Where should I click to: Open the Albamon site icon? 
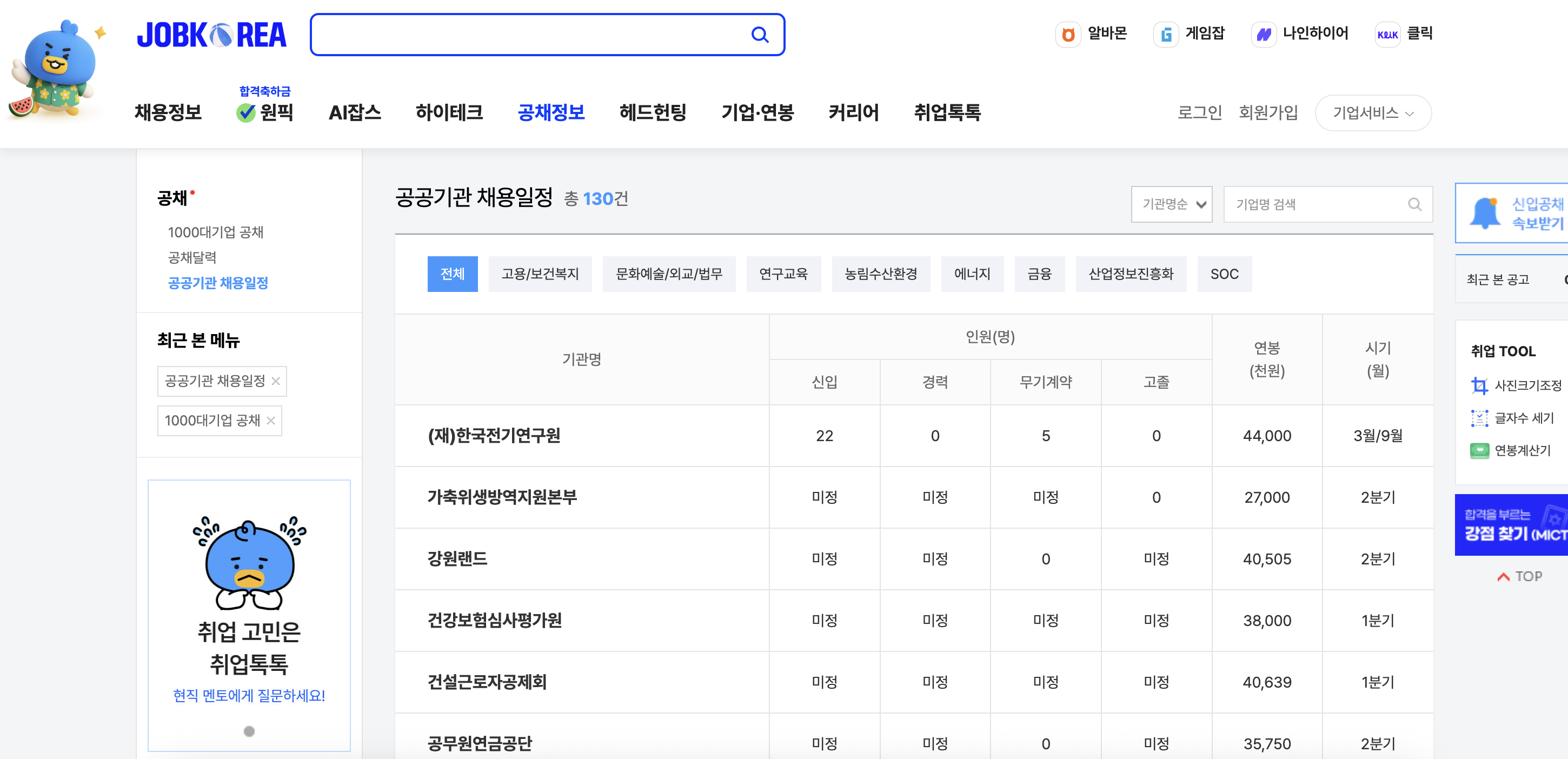[1068, 34]
